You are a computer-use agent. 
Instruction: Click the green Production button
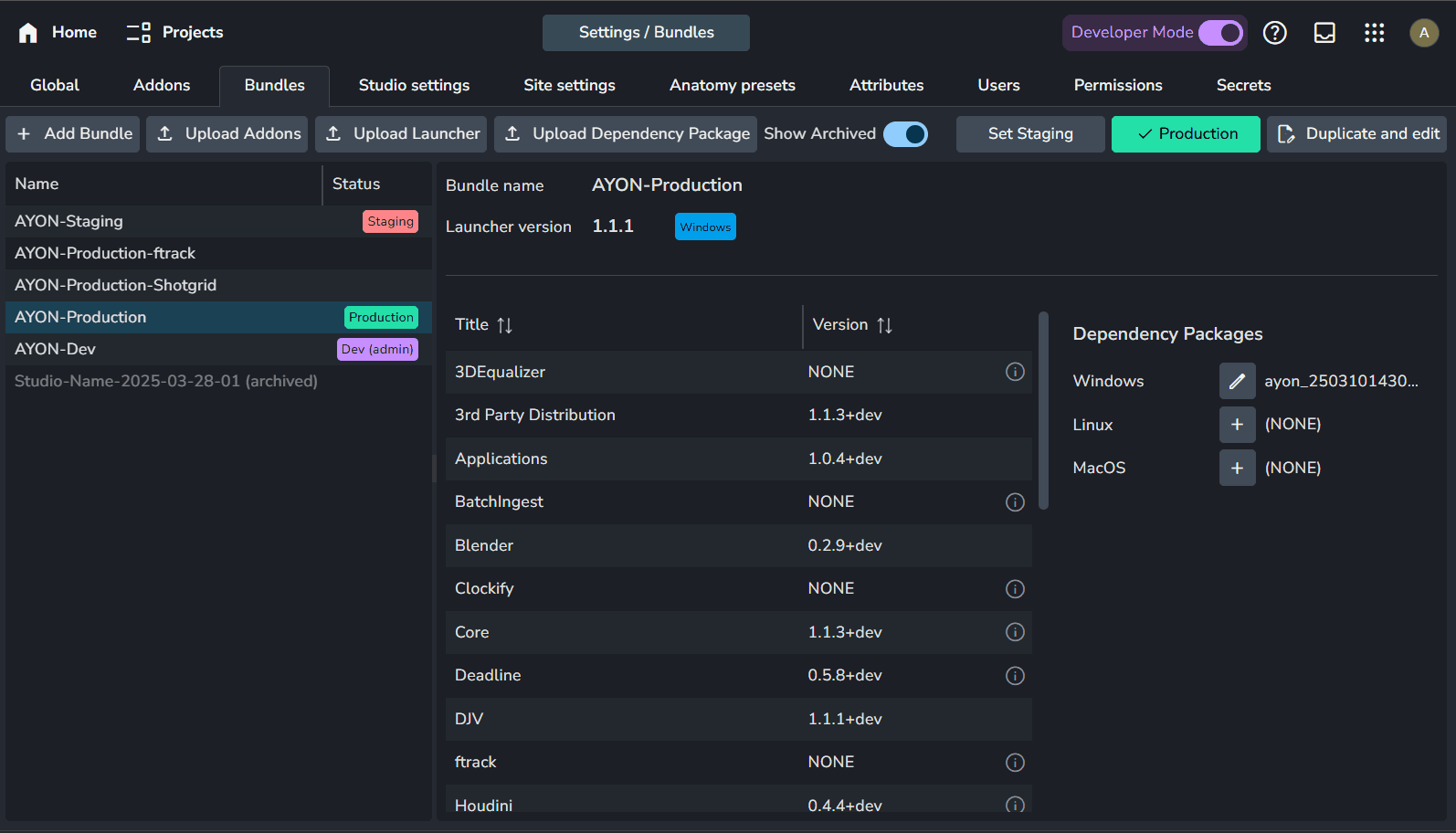[x=1186, y=134]
